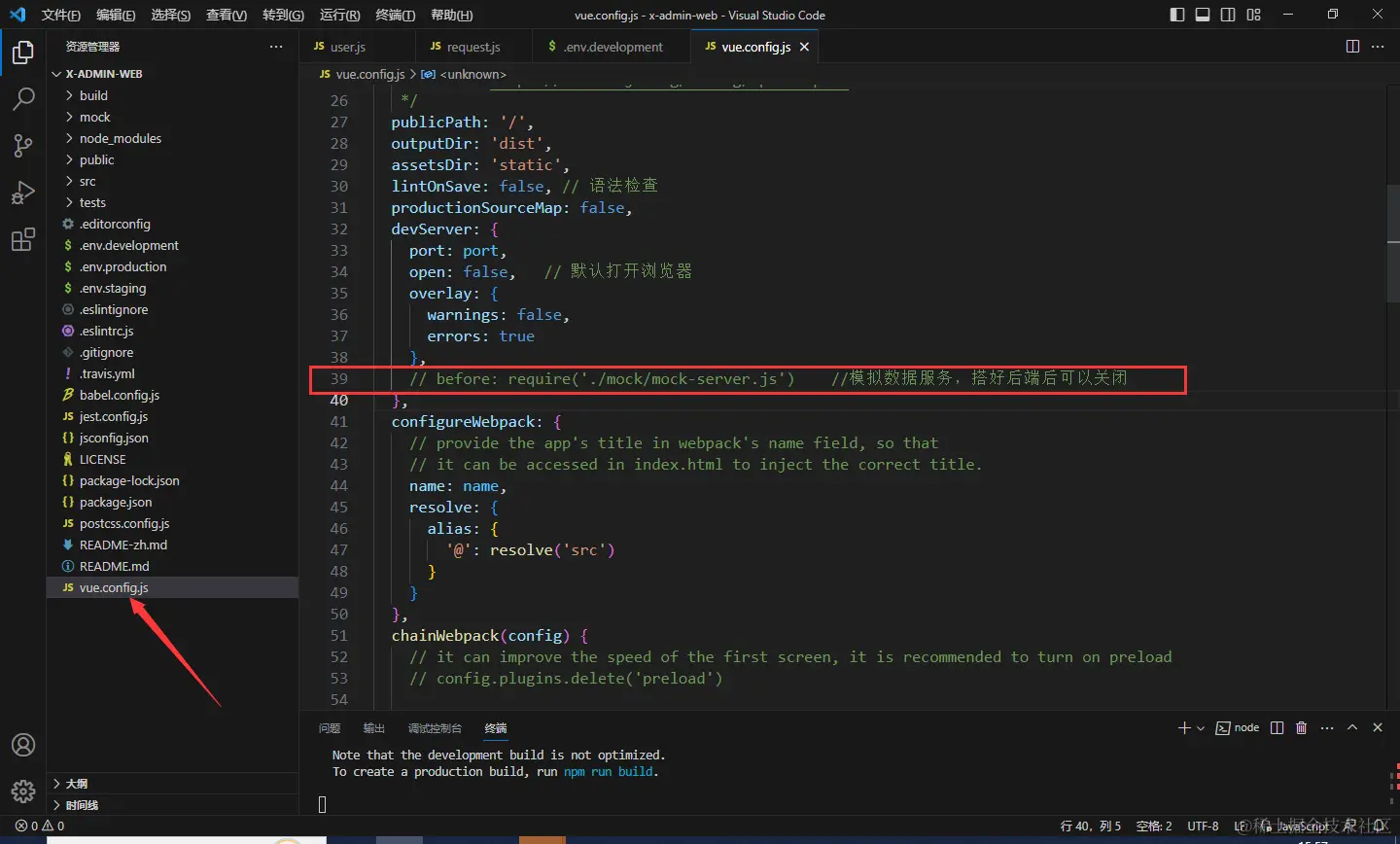The image size is (1400, 844).
Task: Expand the src folder
Action: point(172,181)
